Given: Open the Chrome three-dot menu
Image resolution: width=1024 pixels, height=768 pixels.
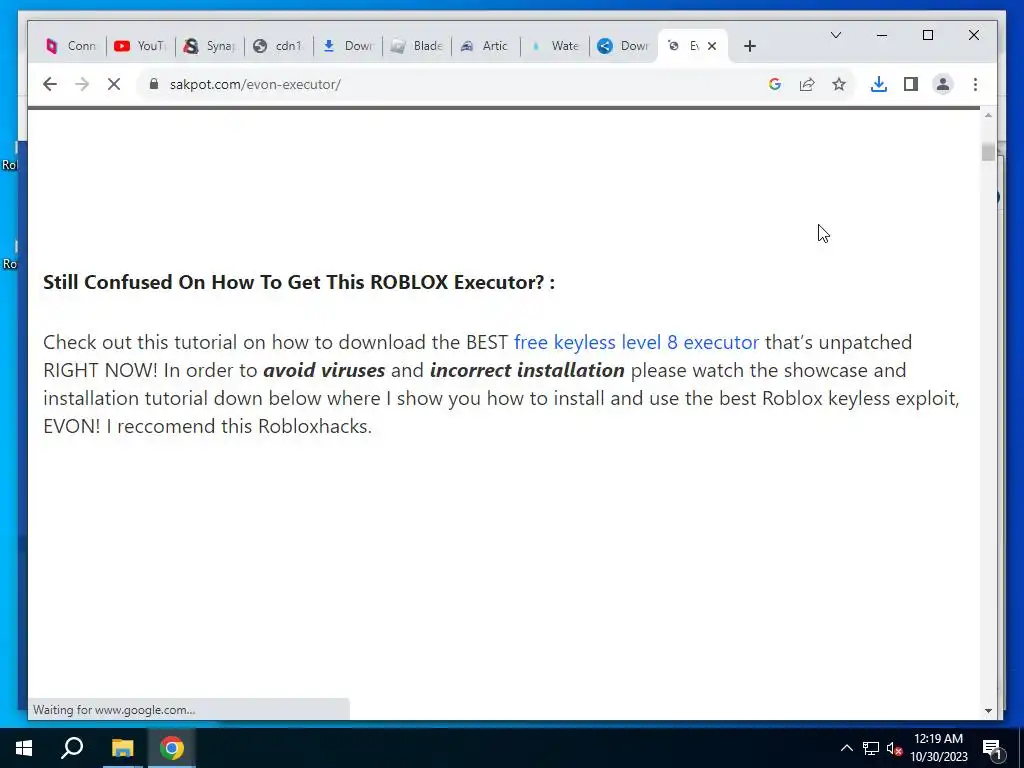Looking at the screenshot, I should [x=975, y=84].
